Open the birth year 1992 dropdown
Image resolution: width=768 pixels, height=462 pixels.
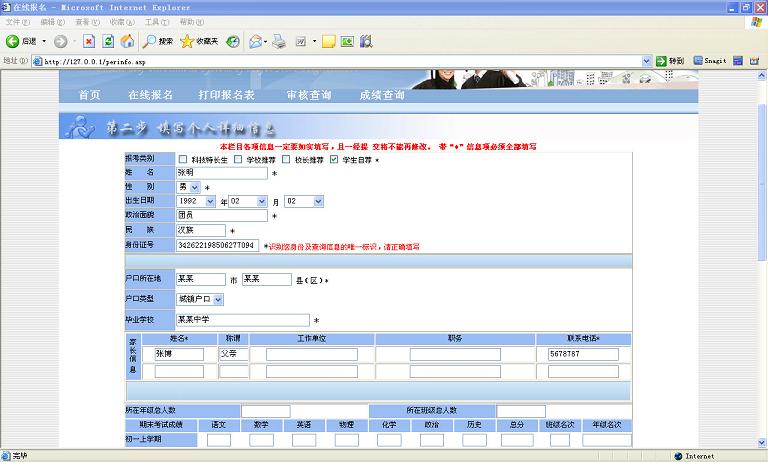click(196, 201)
